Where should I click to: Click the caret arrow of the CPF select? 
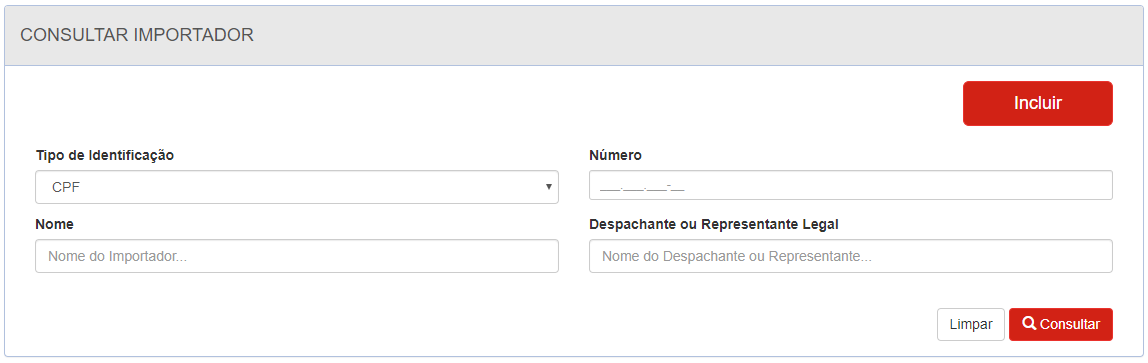[548, 187]
